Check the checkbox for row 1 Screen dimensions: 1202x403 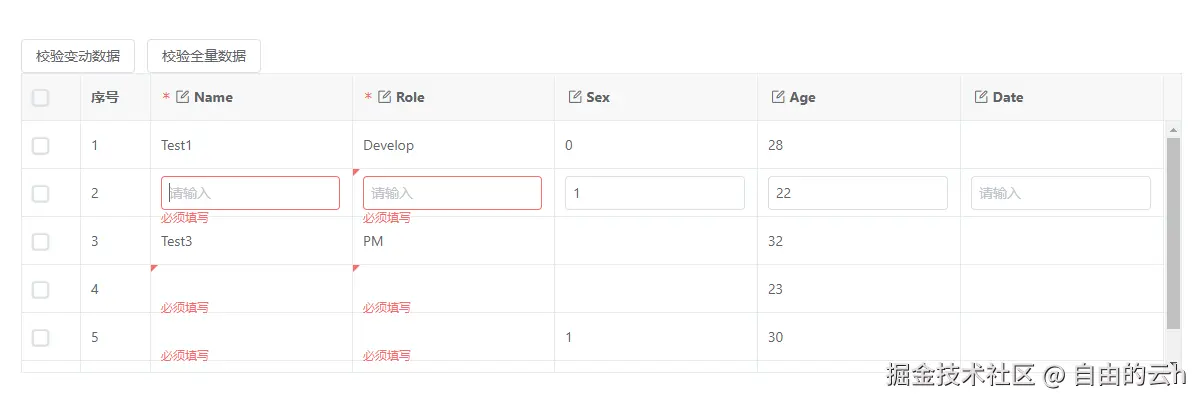point(40,146)
